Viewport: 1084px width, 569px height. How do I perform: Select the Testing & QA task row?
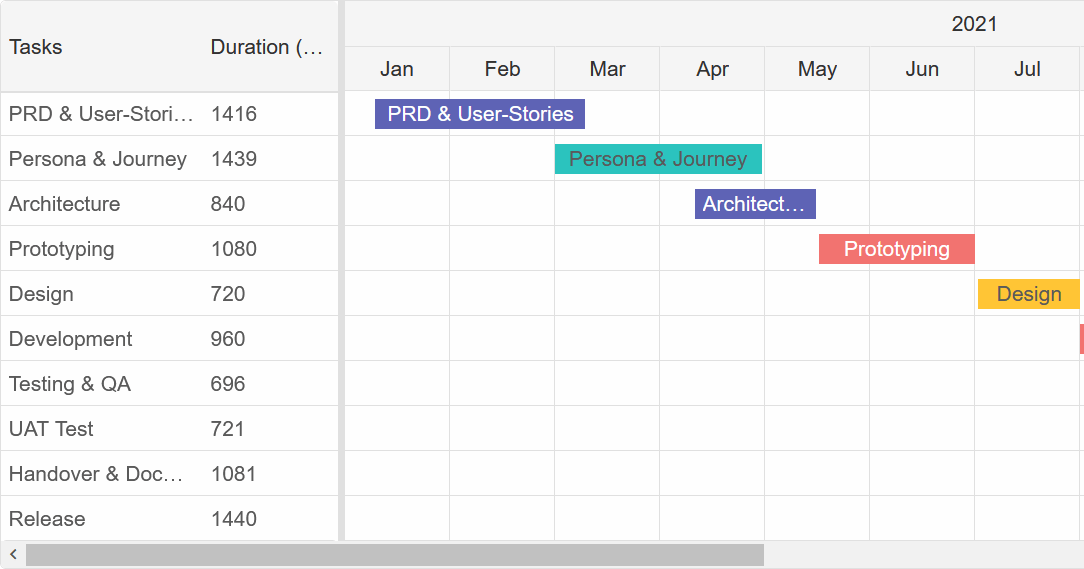(x=70, y=384)
